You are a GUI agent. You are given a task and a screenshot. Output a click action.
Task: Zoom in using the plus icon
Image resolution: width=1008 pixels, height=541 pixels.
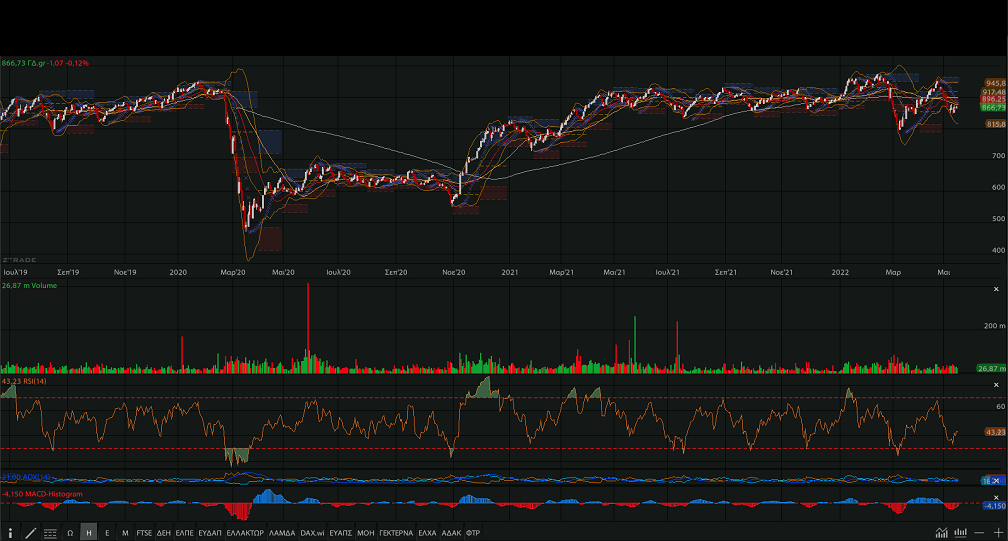coord(998,533)
